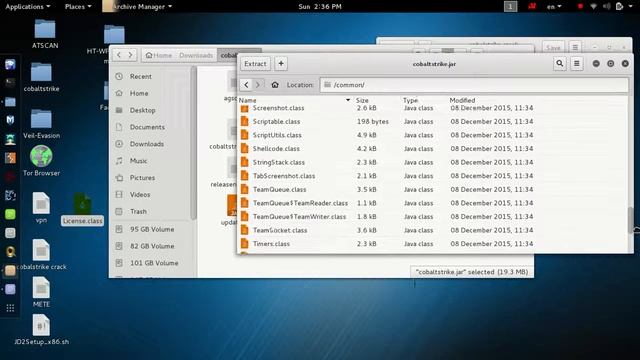
Task: Focus the Location path field
Action: pyautogui.click(x=474, y=84)
